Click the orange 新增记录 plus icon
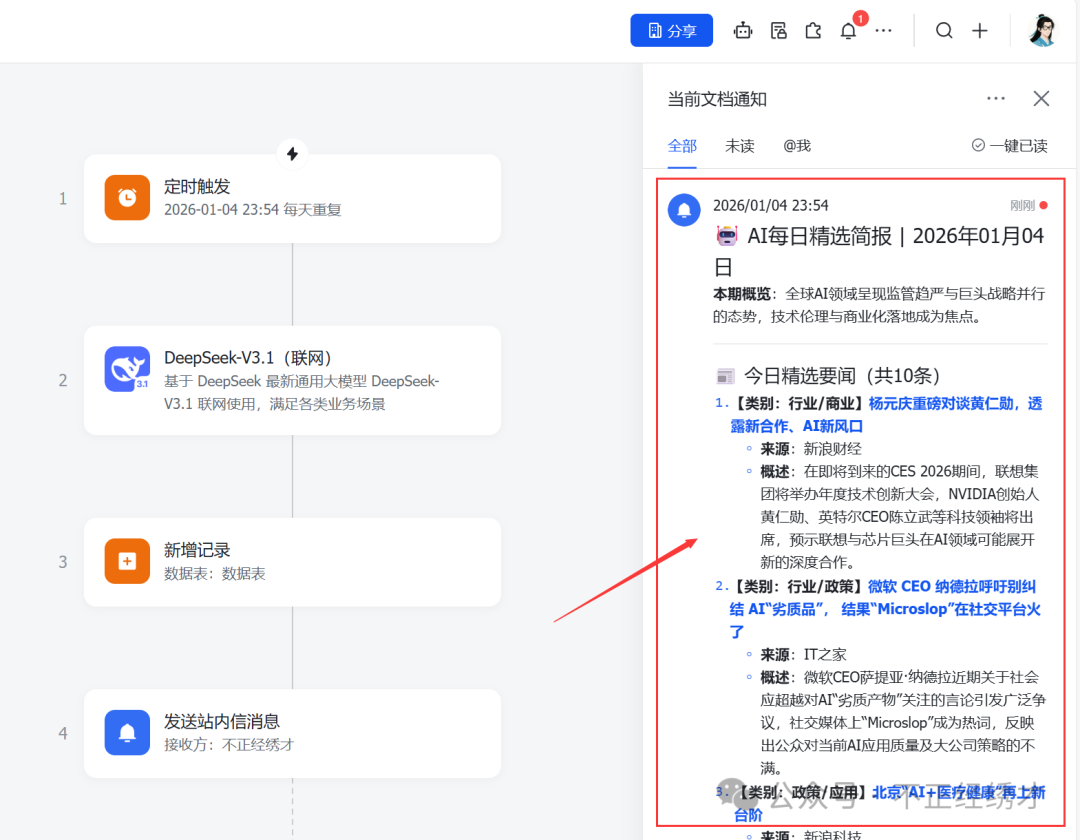Image resolution: width=1080 pixels, height=840 pixels. [x=127, y=561]
